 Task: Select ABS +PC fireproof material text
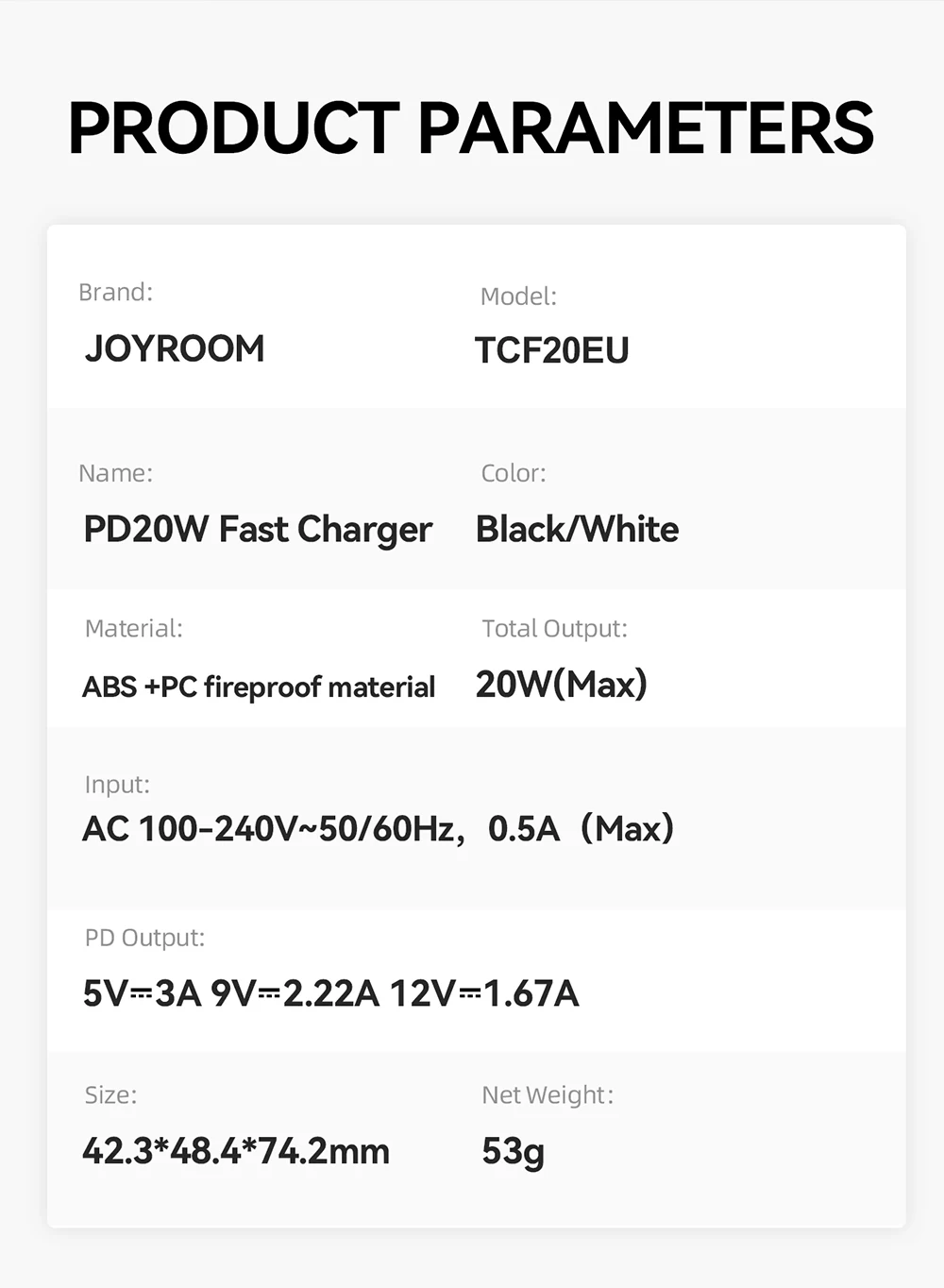point(259,686)
